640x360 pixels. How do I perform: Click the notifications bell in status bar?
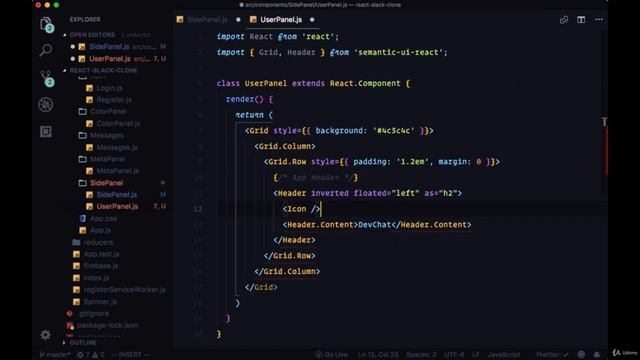coord(597,354)
